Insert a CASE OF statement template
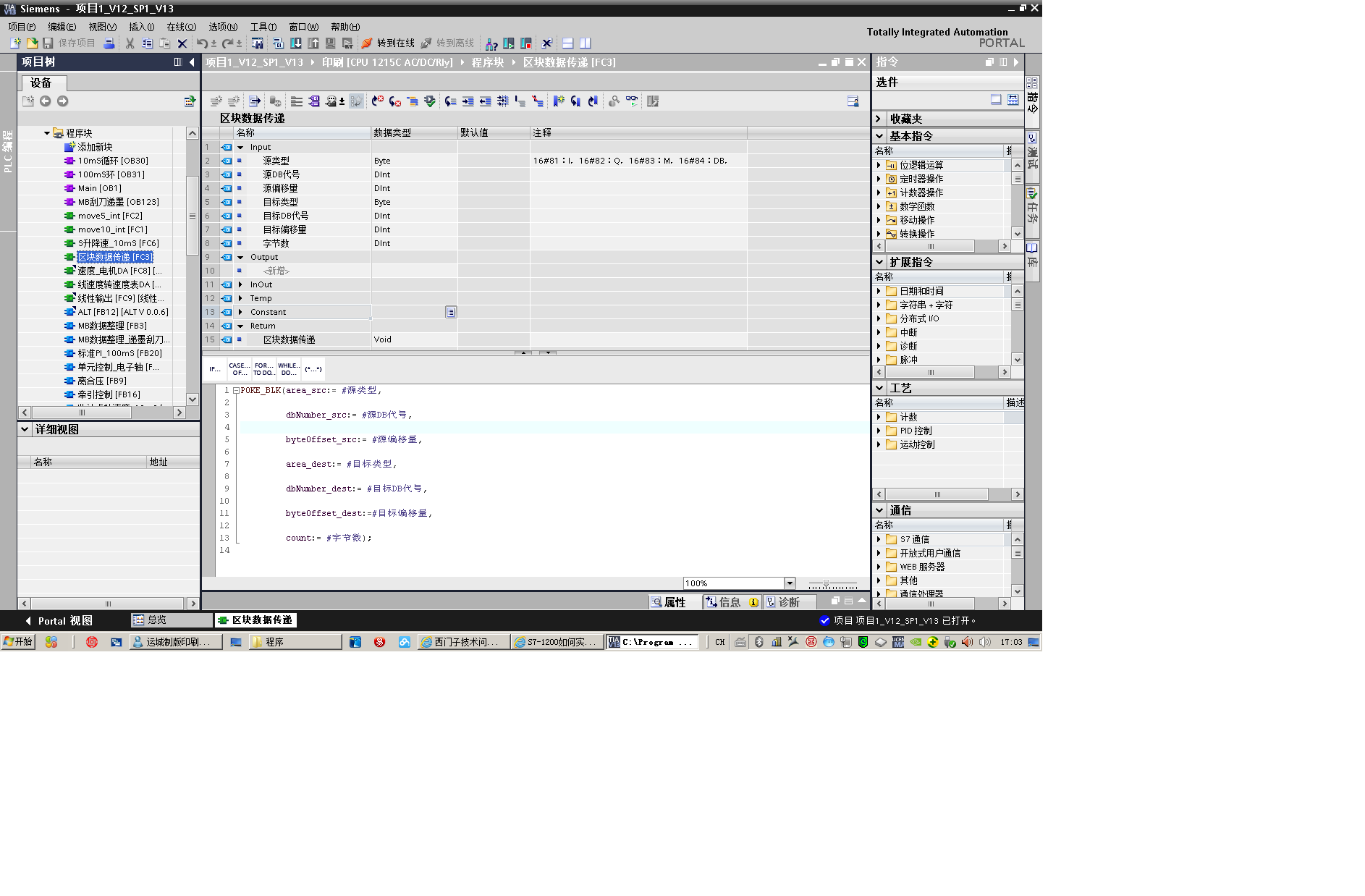The height and width of the screenshot is (896, 1365). pyautogui.click(x=240, y=369)
